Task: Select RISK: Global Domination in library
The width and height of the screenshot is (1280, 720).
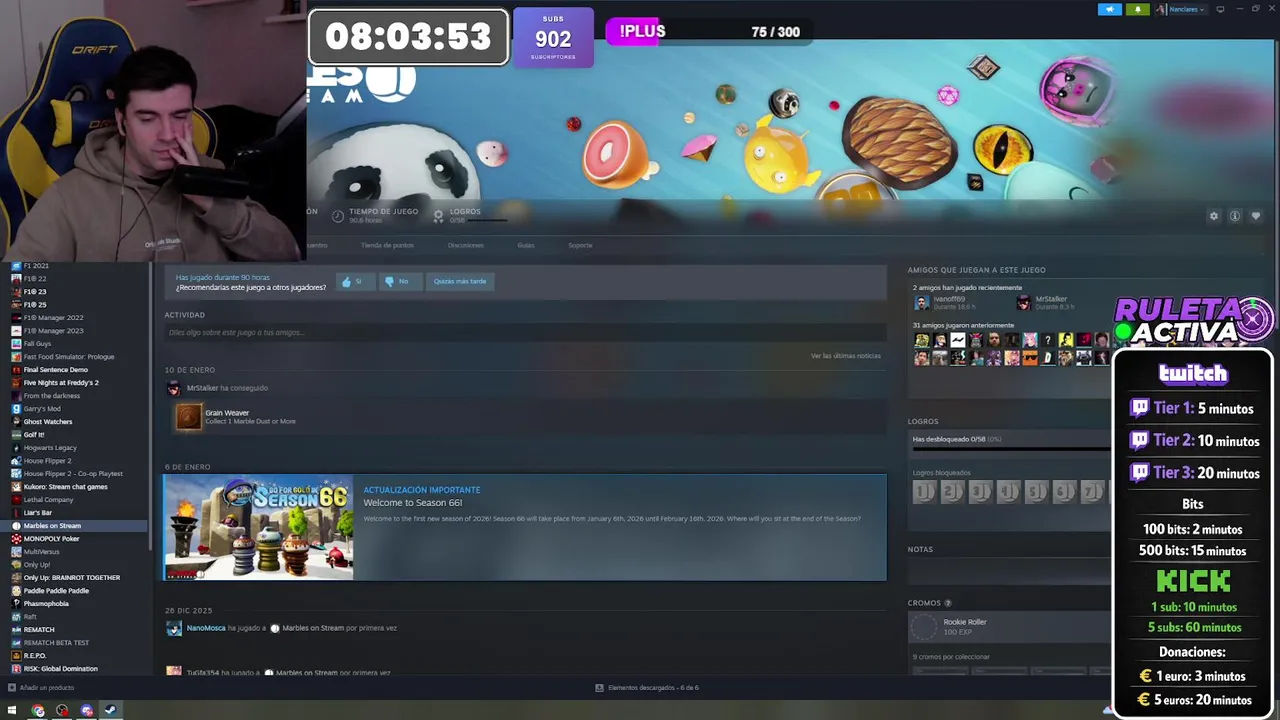Action: click(x=60, y=669)
